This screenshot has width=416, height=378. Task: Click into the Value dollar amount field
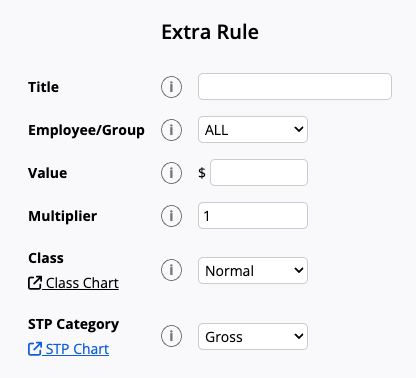pos(259,173)
